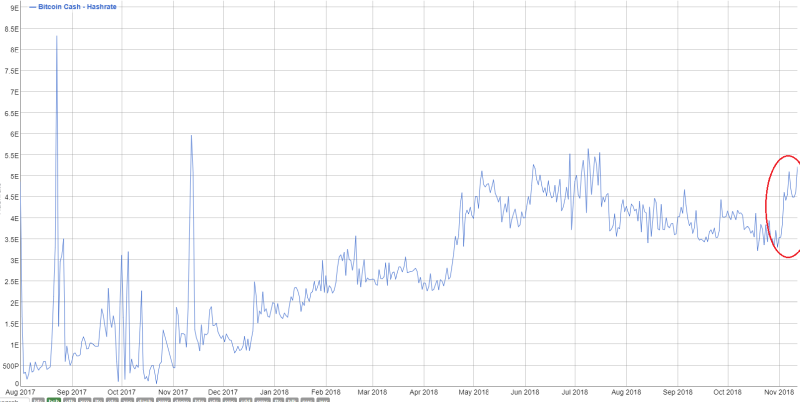Click the 9E y-axis label
Screen dimensions: 800x402
point(14,7)
